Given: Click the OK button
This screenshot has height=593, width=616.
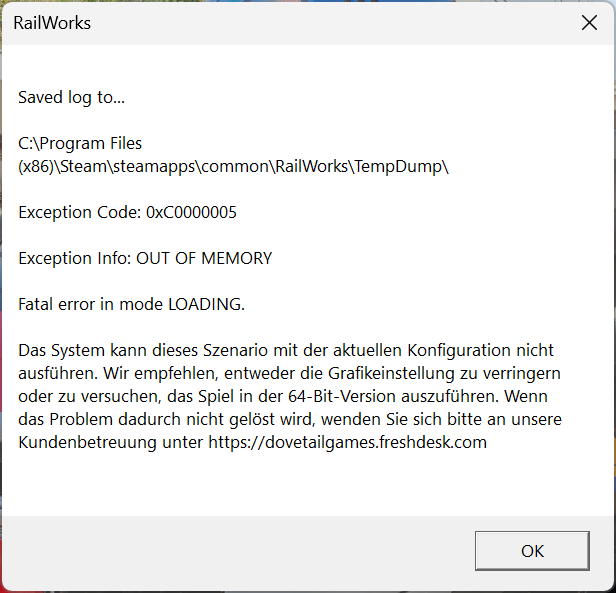Looking at the screenshot, I should pyautogui.click(x=532, y=551).
